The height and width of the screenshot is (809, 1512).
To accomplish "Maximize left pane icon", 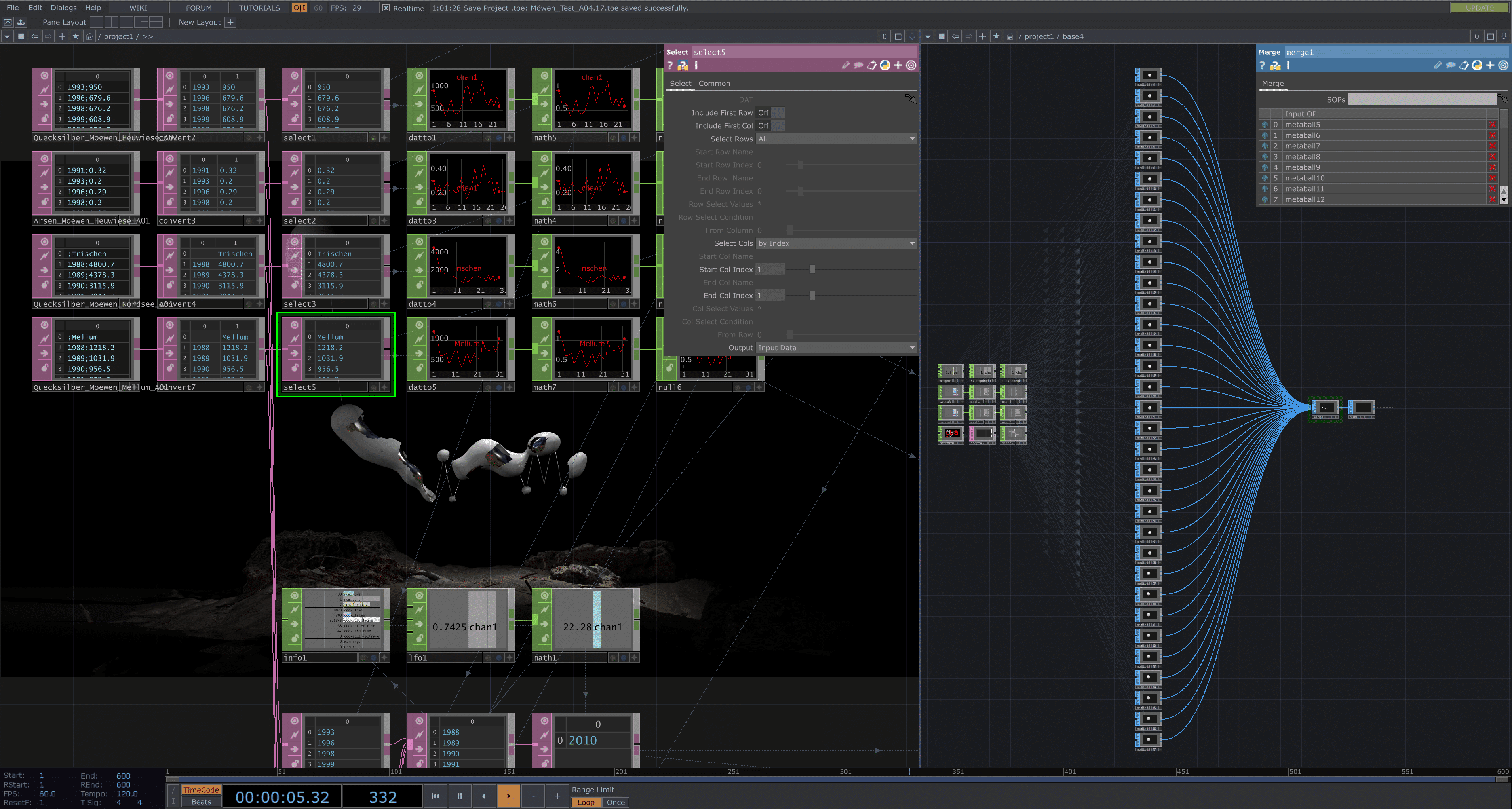I will [x=898, y=36].
